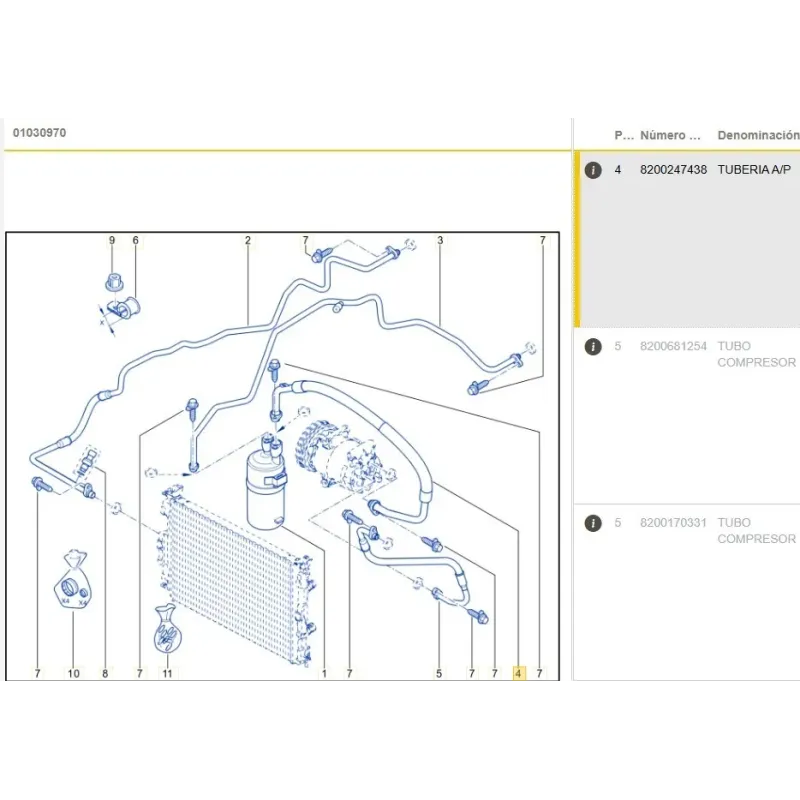Select the TUBERIA A/P row
Screen dimensions: 800x800
click(690, 240)
